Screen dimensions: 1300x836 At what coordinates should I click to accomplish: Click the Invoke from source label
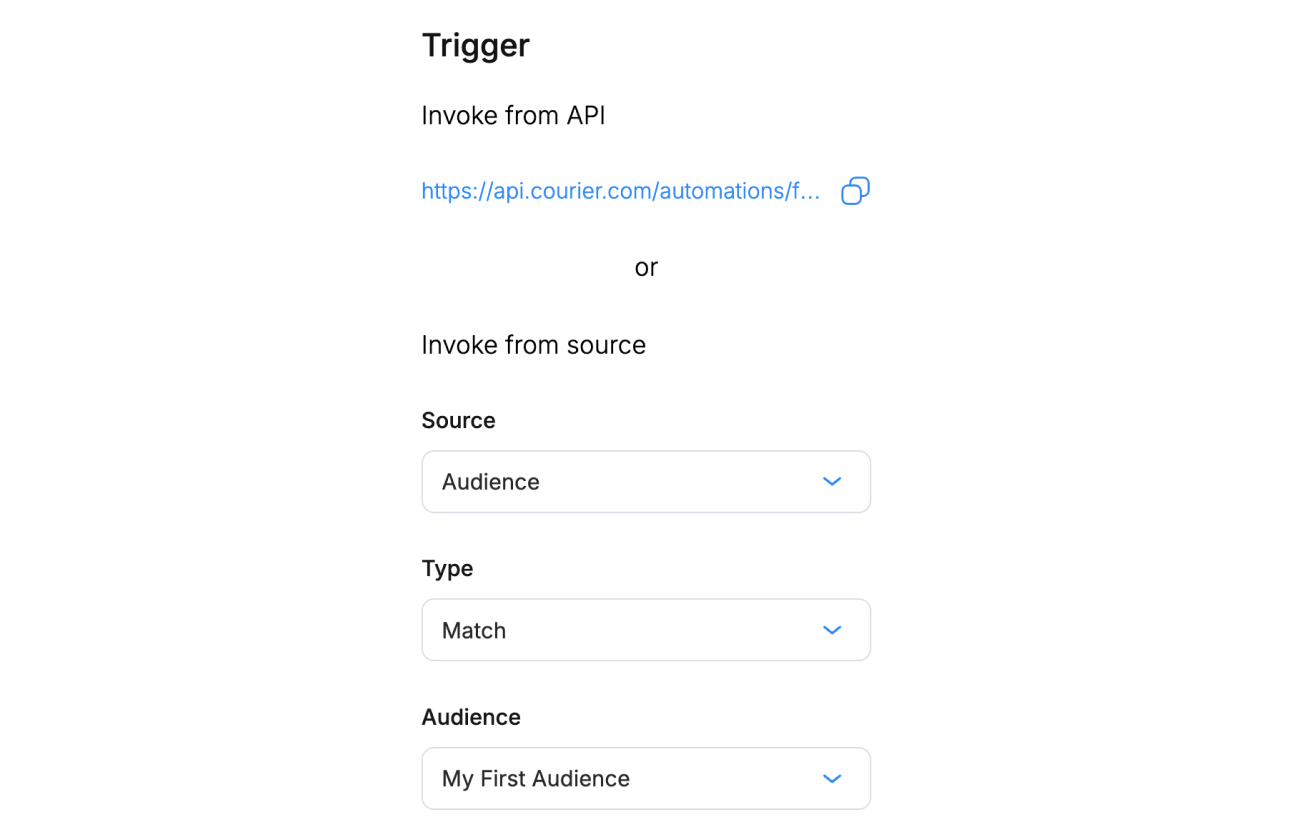pos(533,344)
